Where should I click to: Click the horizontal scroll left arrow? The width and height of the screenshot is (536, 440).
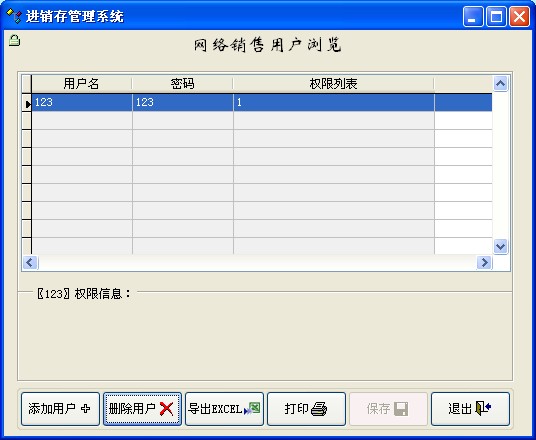tap(30, 263)
